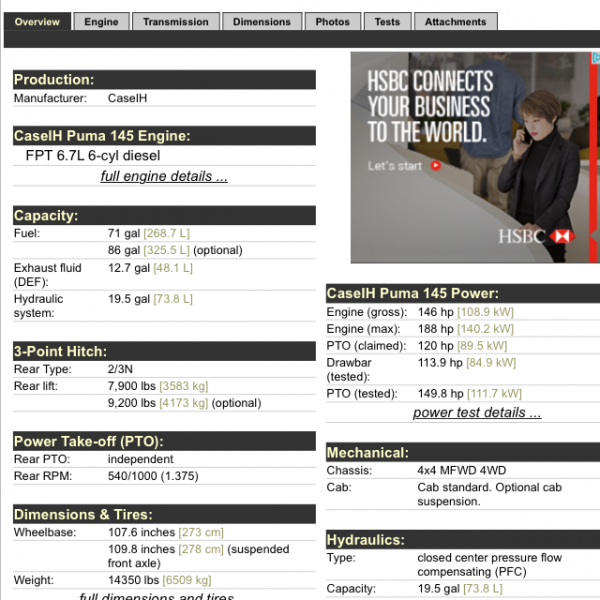
Task: Click rear lift '7,900 lbs [3583 kg]'
Action: point(158,386)
